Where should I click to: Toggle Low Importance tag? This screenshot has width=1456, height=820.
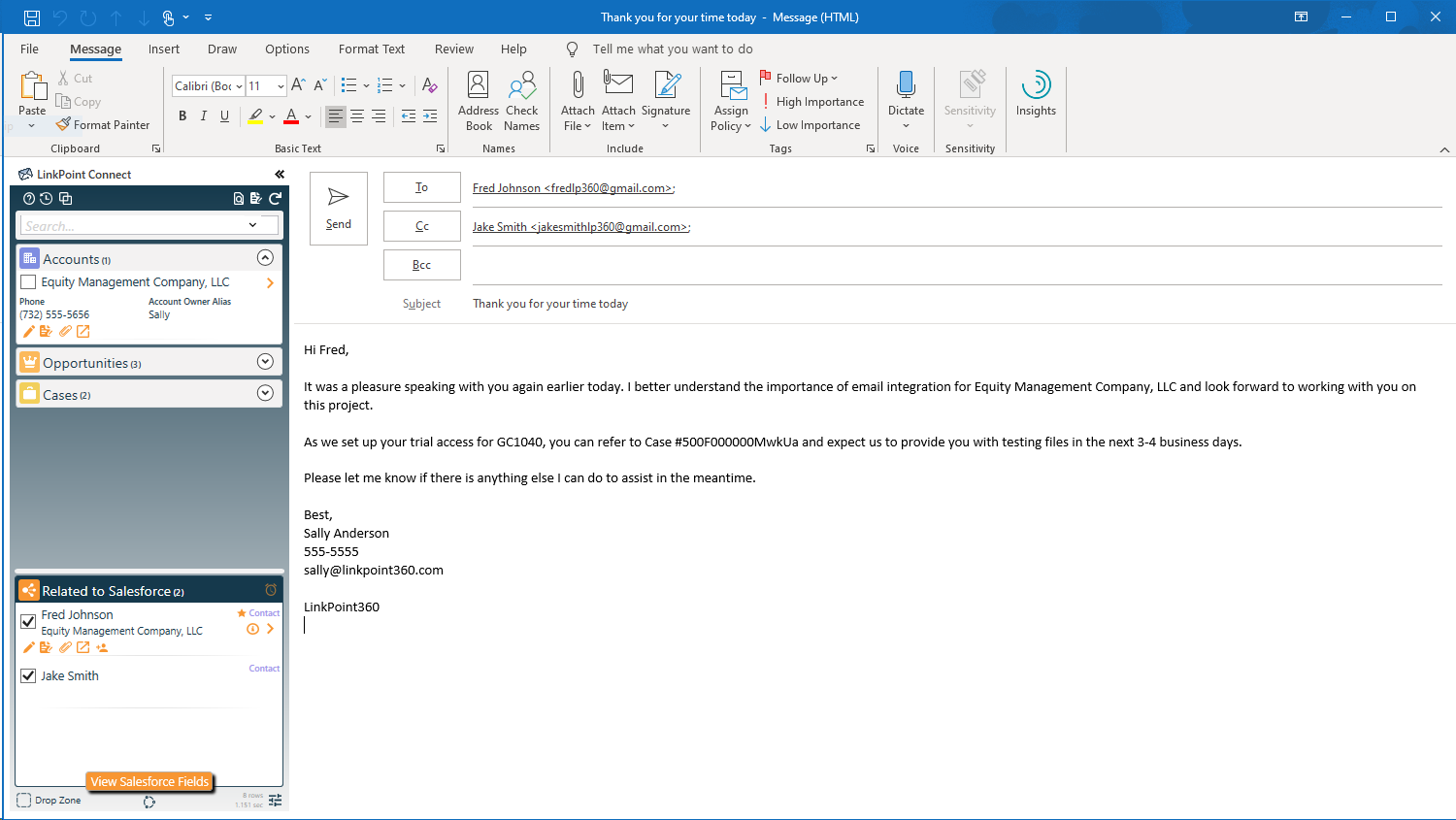811,125
